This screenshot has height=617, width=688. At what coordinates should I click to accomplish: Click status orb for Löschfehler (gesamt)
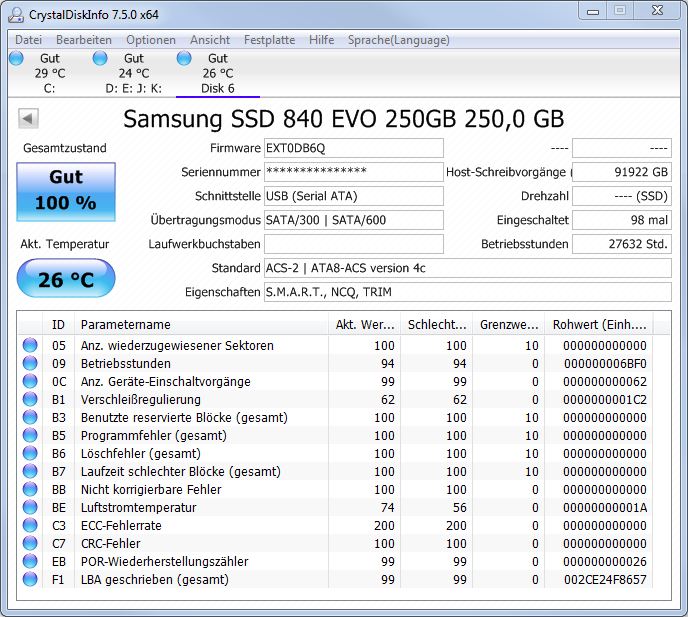[30, 453]
